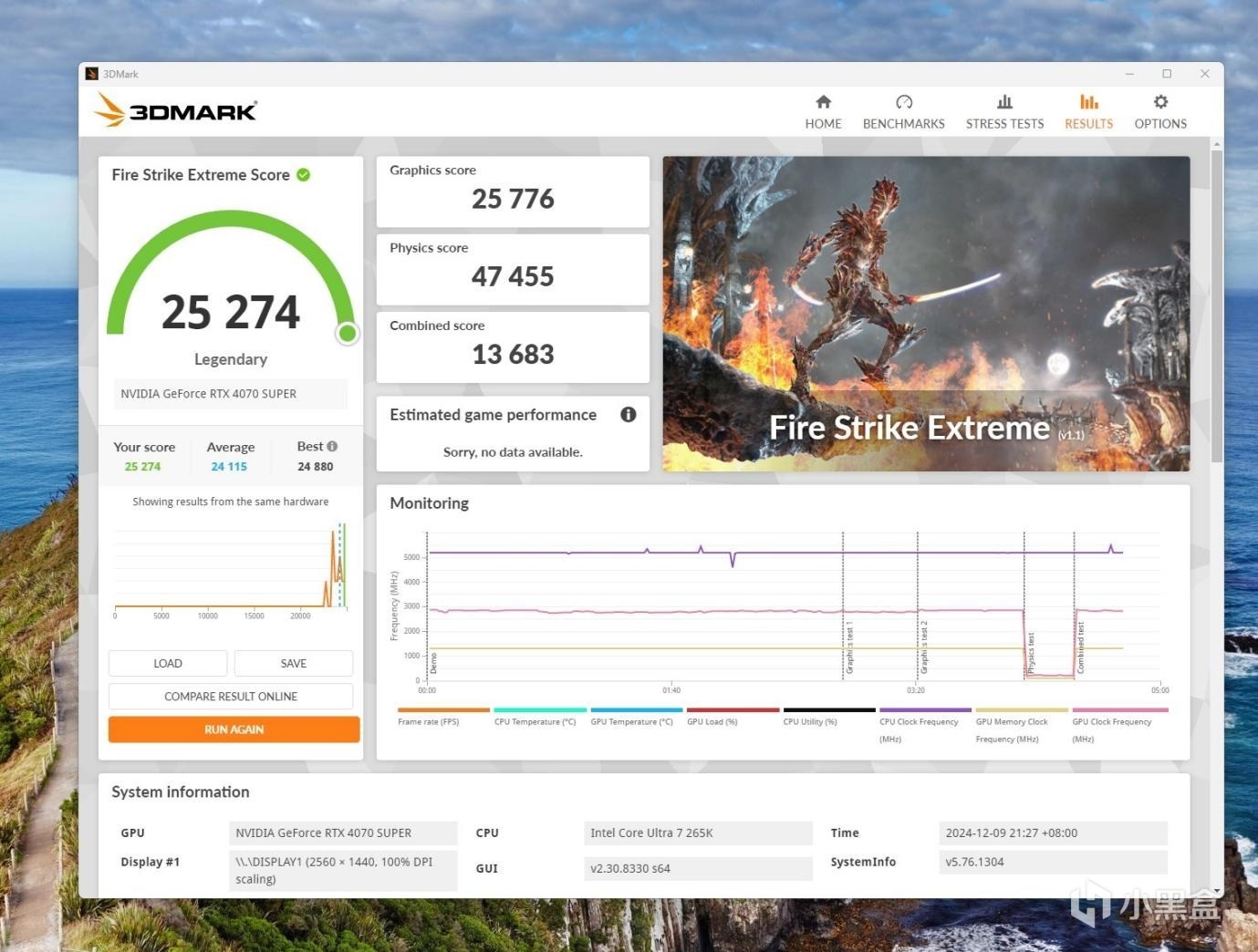Click the System information heading
This screenshot has width=1258, height=952.
pos(181,792)
